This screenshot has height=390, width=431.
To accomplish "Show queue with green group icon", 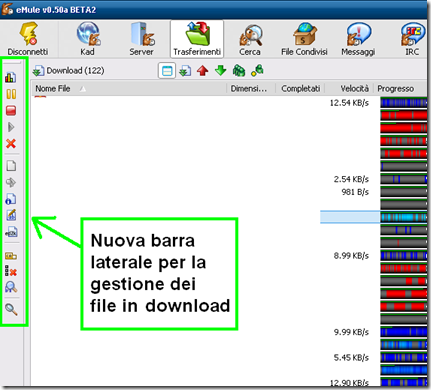I will pos(239,71).
